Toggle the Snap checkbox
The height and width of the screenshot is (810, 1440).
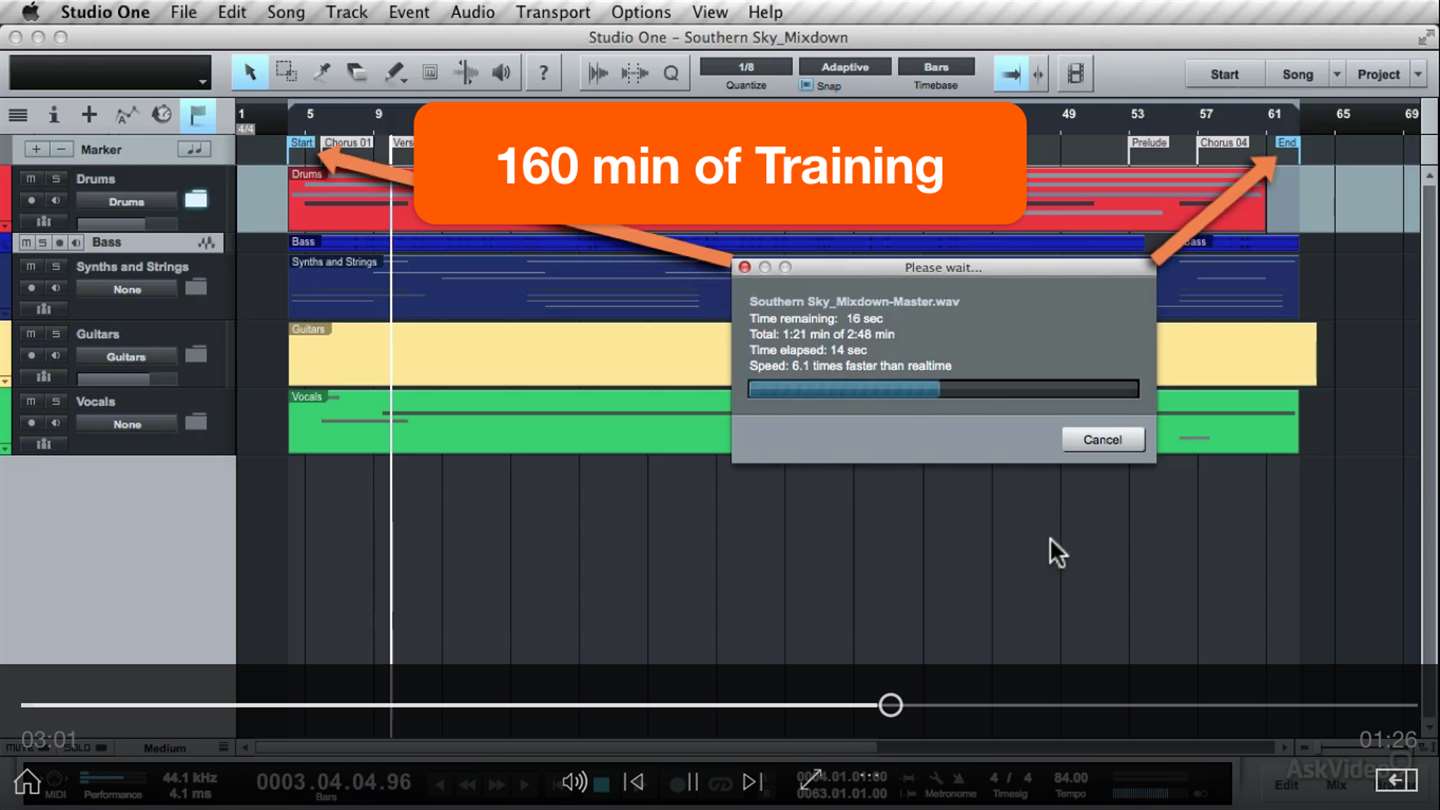806,86
